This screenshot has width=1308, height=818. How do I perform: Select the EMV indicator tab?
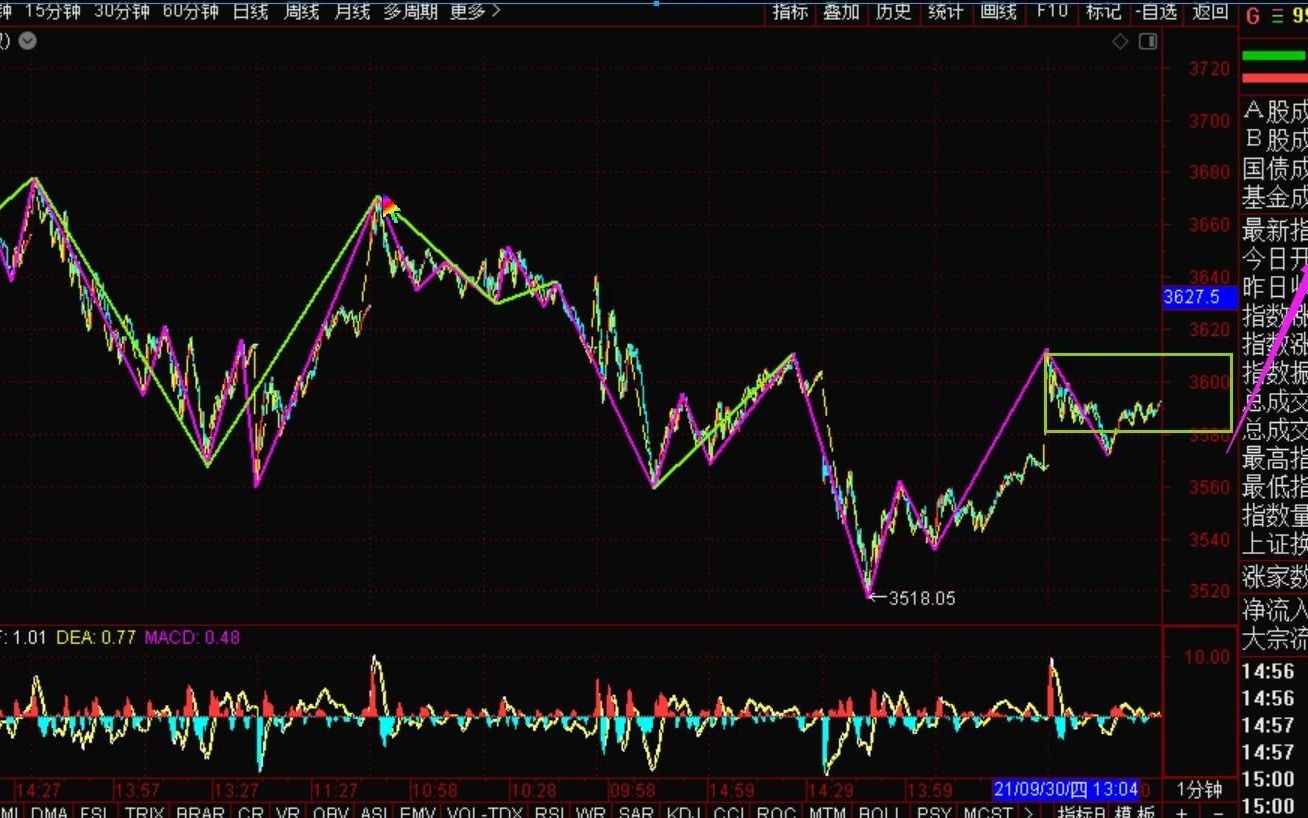(x=420, y=813)
